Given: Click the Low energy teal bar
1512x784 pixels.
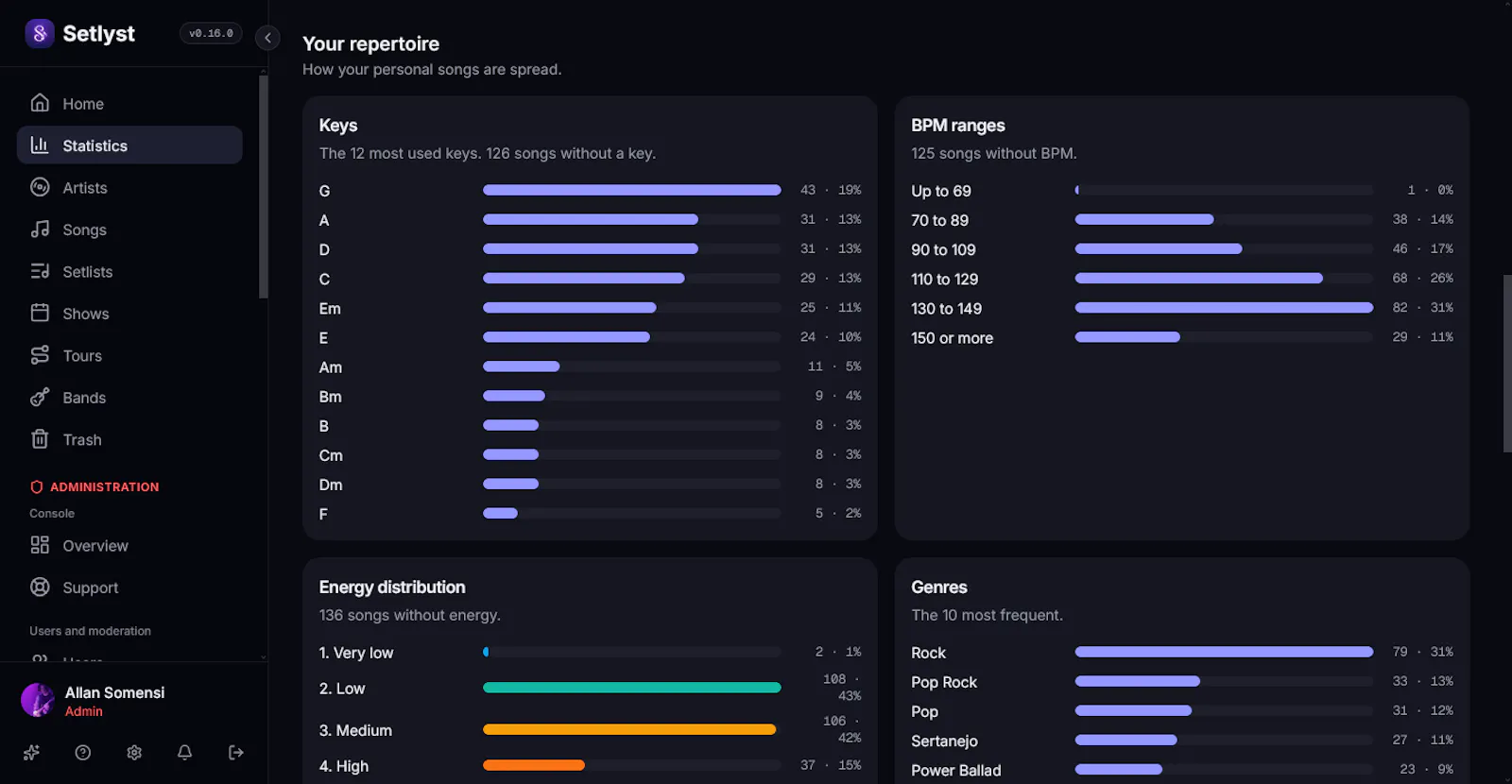Looking at the screenshot, I should click(632, 688).
